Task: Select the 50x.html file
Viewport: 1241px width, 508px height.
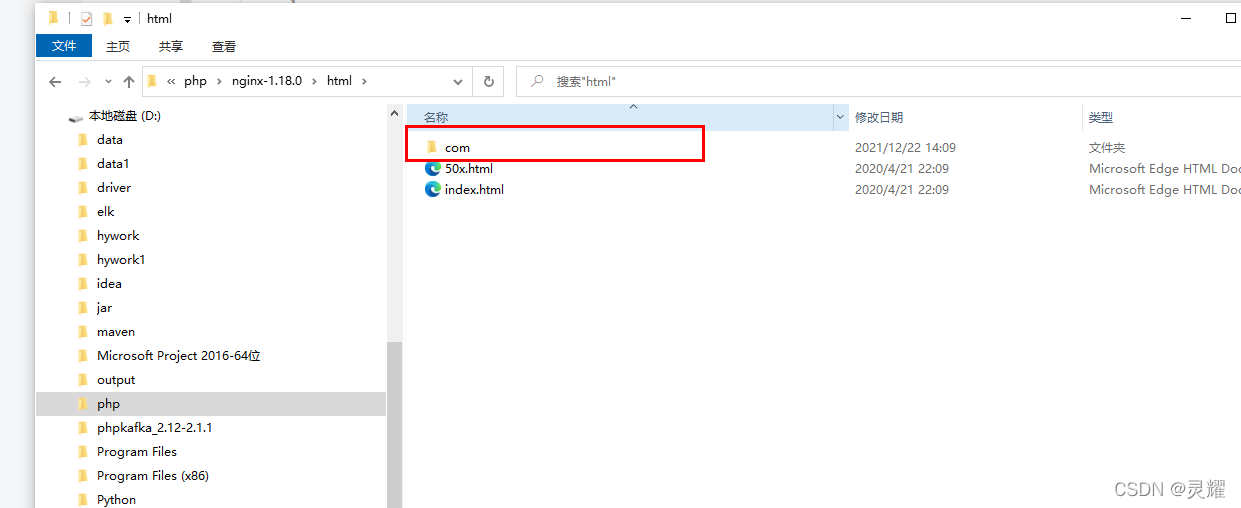Action: click(x=469, y=168)
